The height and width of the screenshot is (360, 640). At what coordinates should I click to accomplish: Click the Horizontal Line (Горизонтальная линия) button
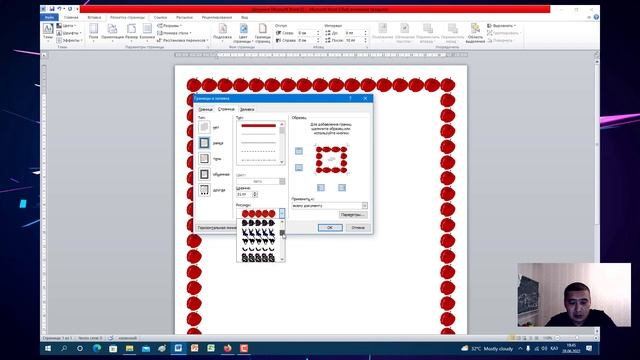217,228
